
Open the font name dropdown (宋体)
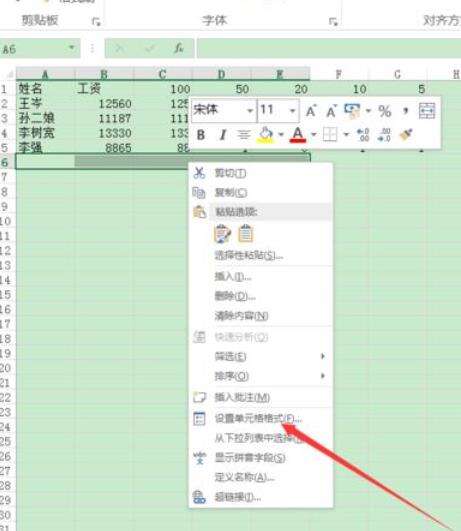[x=250, y=111]
